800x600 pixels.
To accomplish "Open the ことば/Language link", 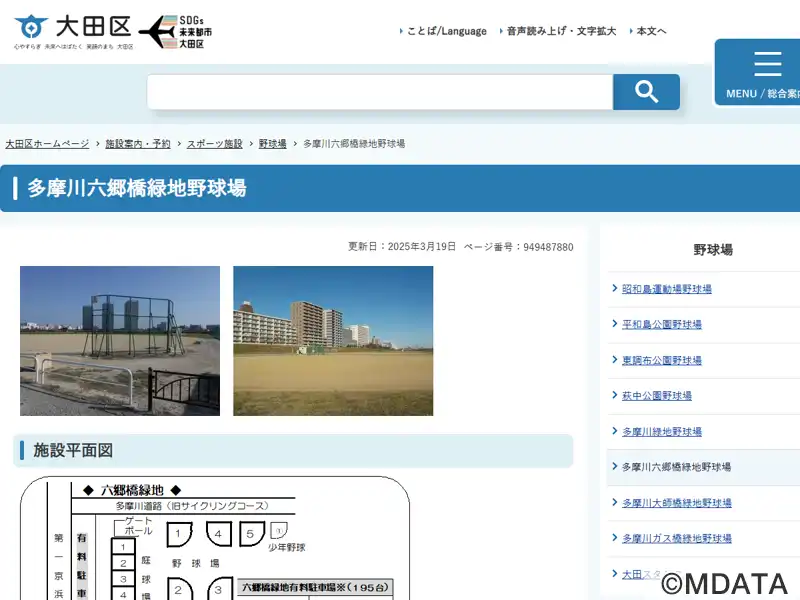I will (446, 31).
